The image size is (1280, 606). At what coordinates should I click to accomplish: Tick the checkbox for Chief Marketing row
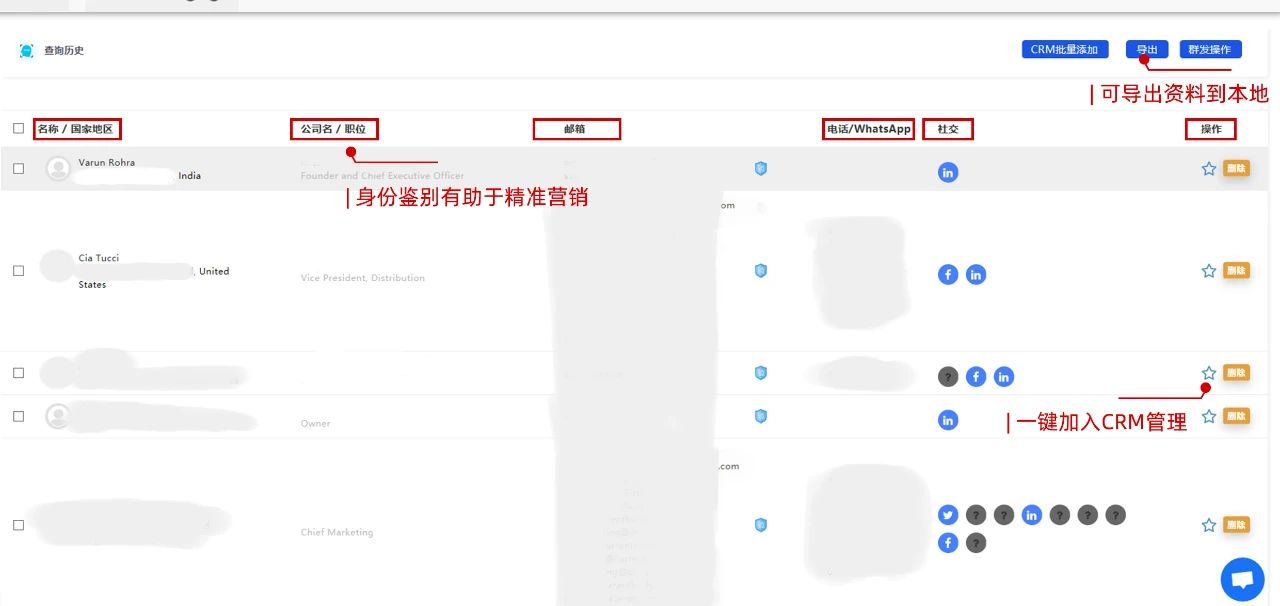click(18, 525)
